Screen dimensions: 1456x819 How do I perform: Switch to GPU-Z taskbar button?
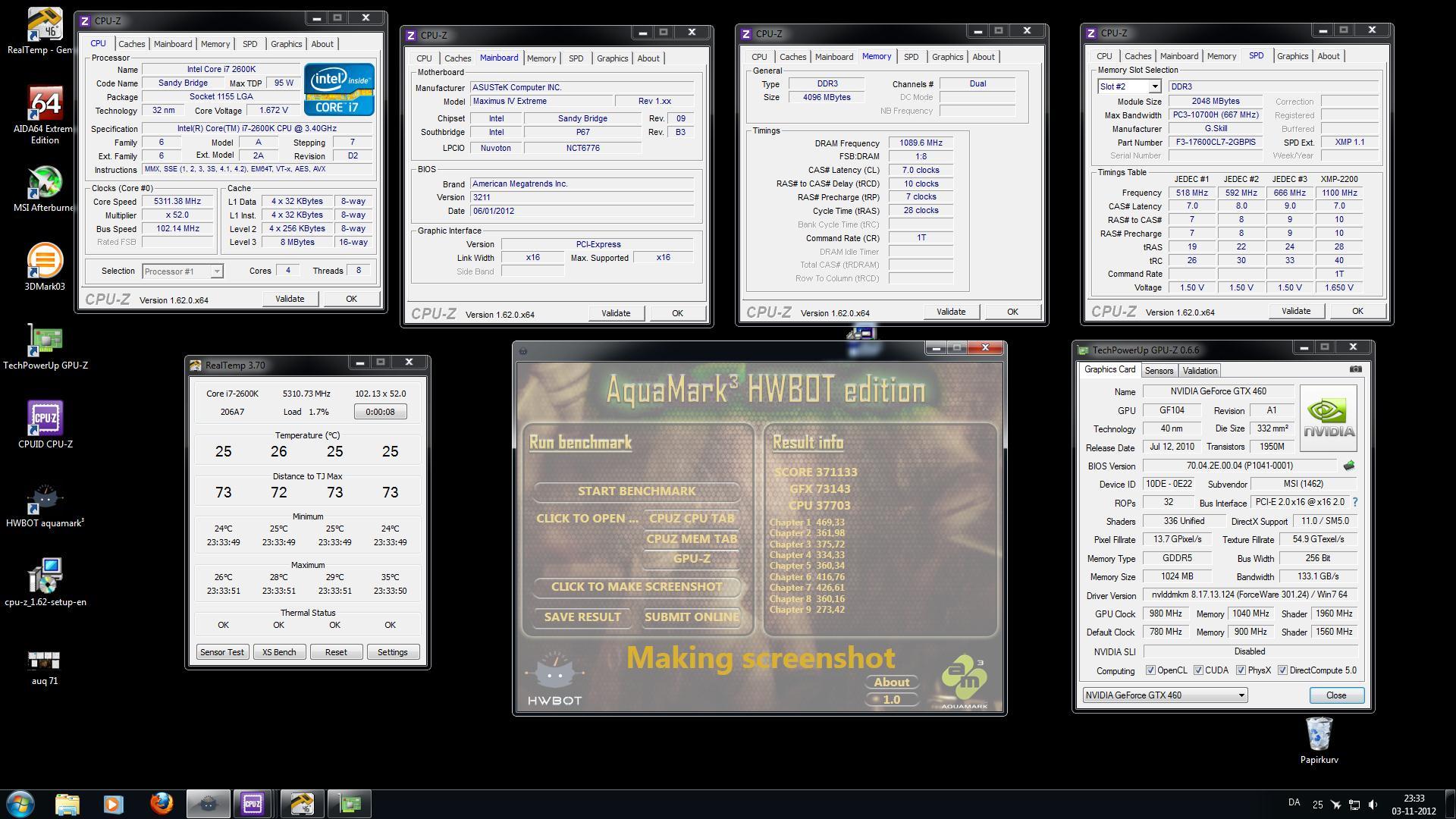coord(349,804)
